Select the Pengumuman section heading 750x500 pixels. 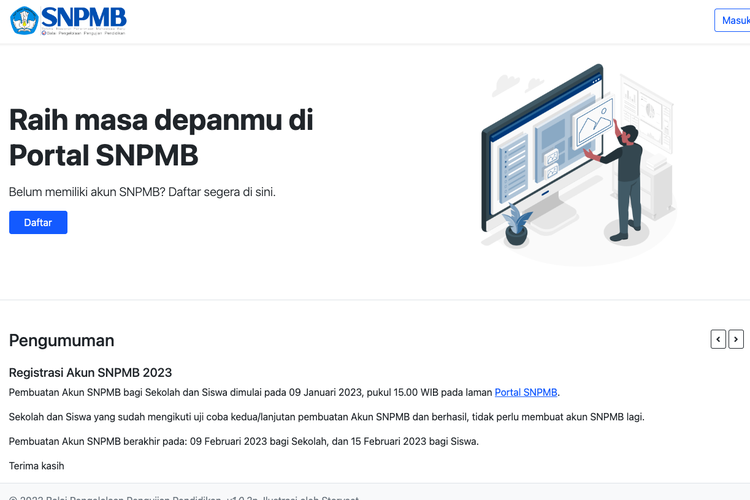pos(62,341)
